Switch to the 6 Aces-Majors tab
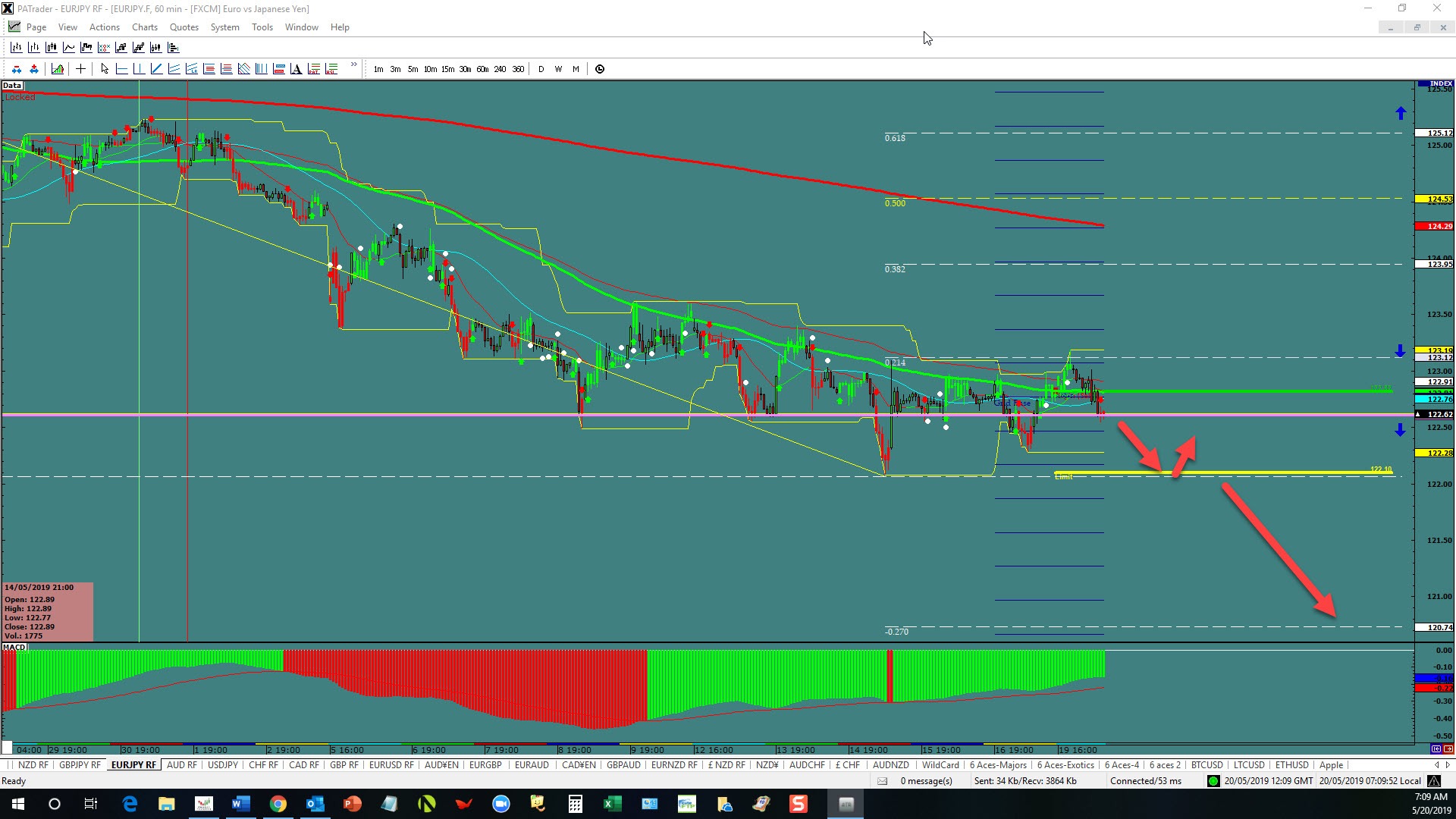This screenshot has width=1456, height=819. click(998, 765)
